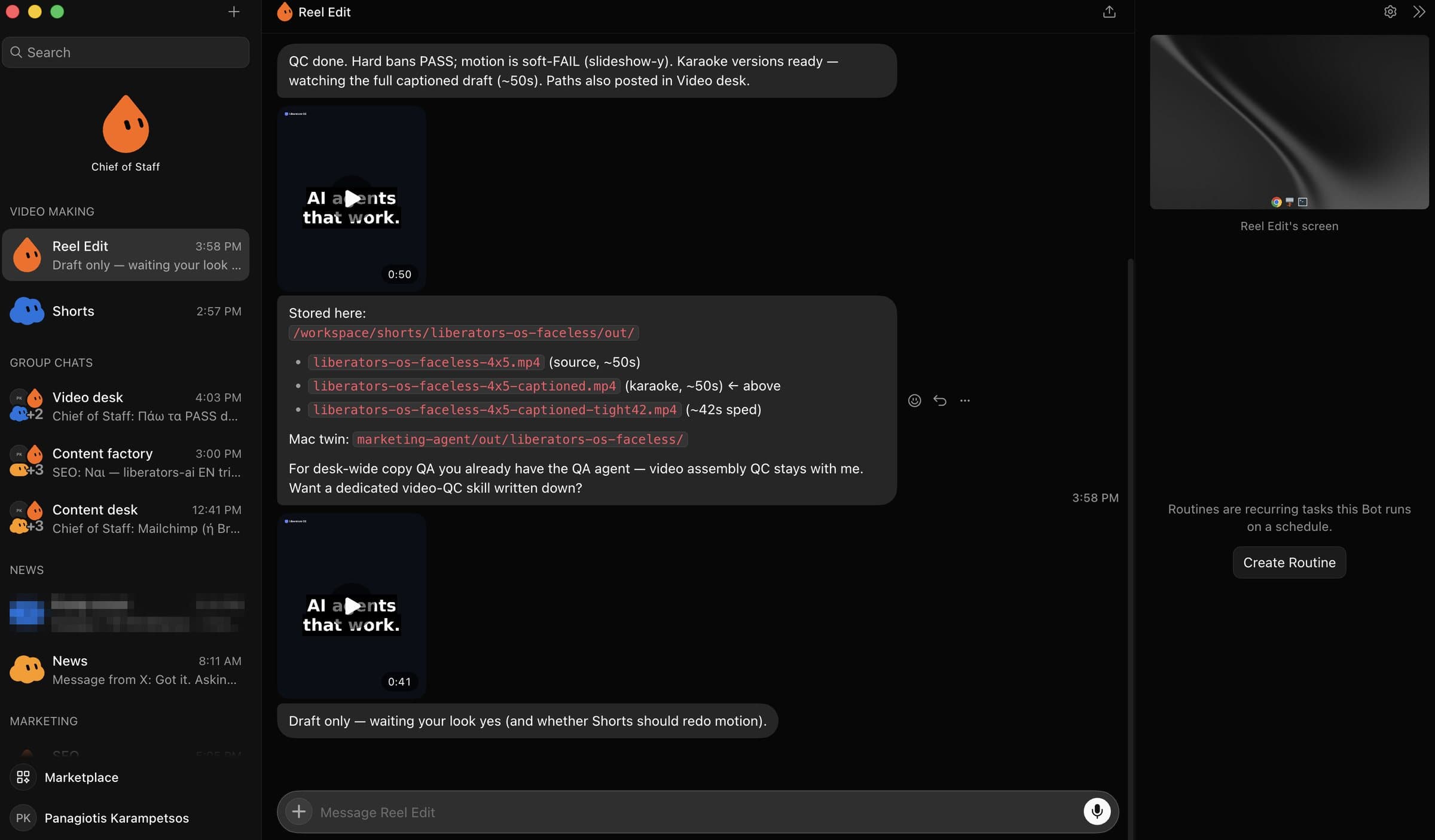
Task: Click the /workspace/shorts/liberators-os-faceless/out/ path
Action: tap(464, 332)
